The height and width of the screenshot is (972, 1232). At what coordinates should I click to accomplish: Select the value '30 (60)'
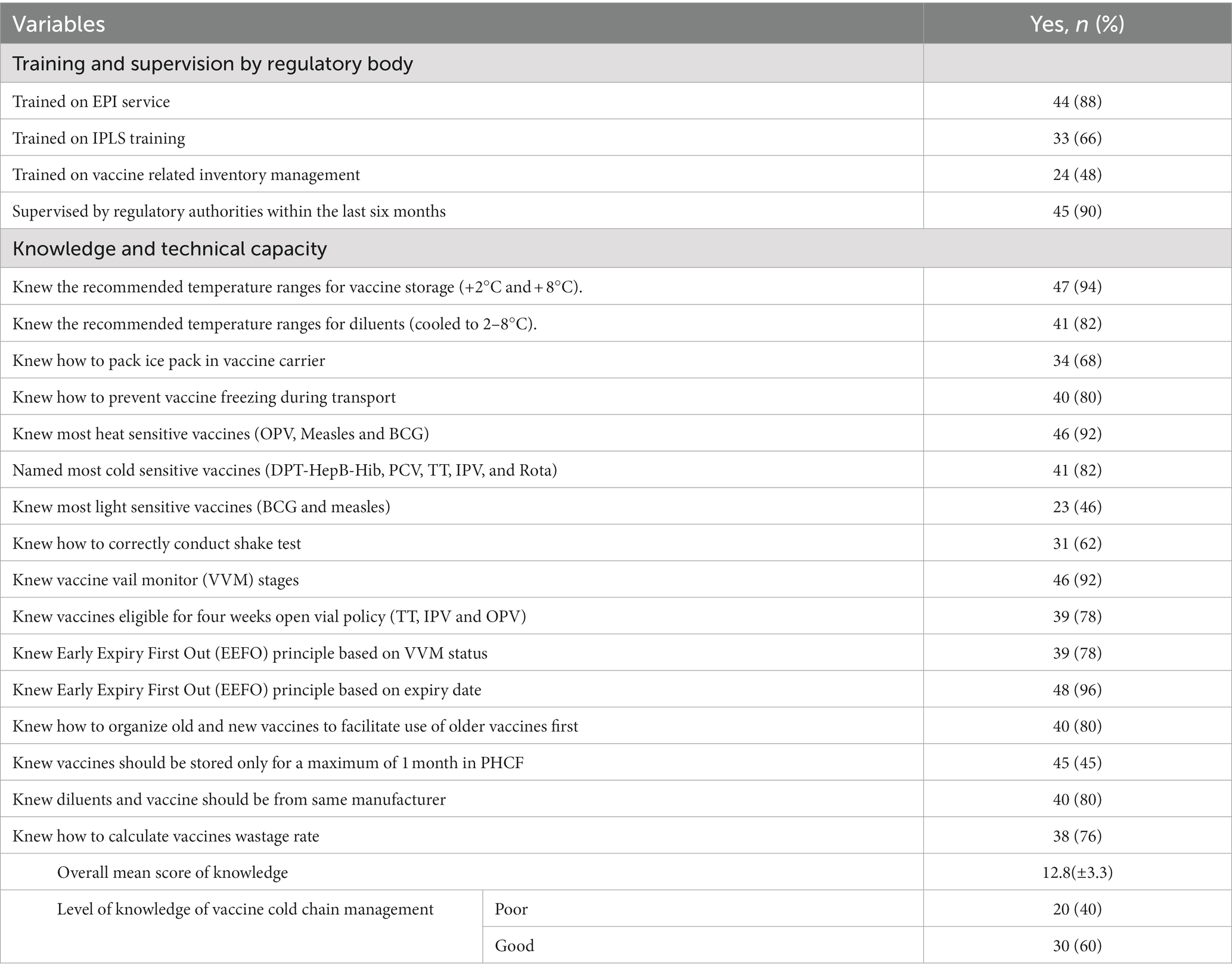point(1077,946)
